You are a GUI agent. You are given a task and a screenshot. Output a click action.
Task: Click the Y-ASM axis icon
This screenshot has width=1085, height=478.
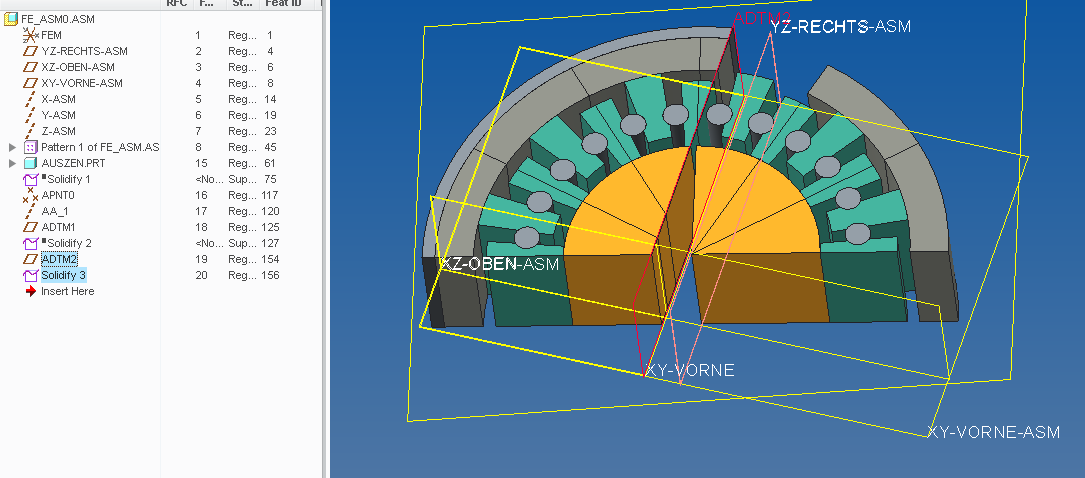point(30,115)
